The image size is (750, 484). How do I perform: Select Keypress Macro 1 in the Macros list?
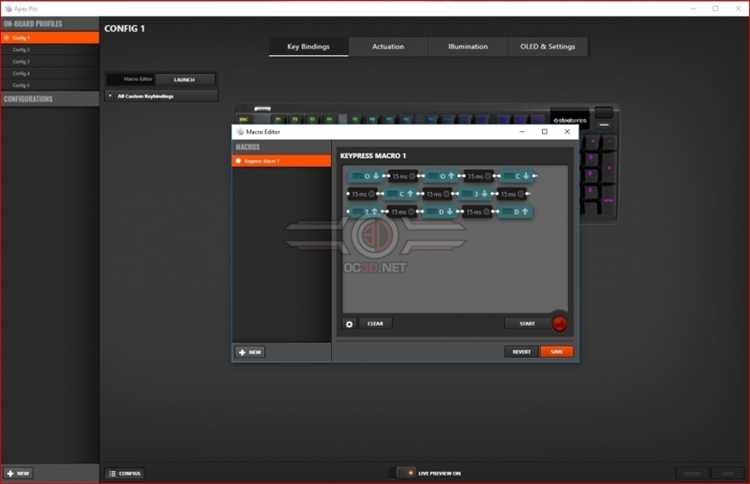tap(281, 161)
